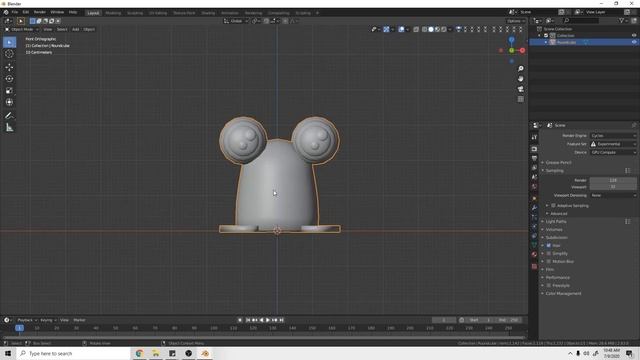Click the Options button in viewport header
Image resolution: width=640 pixels, height=360 pixels.
[x=516, y=21]
